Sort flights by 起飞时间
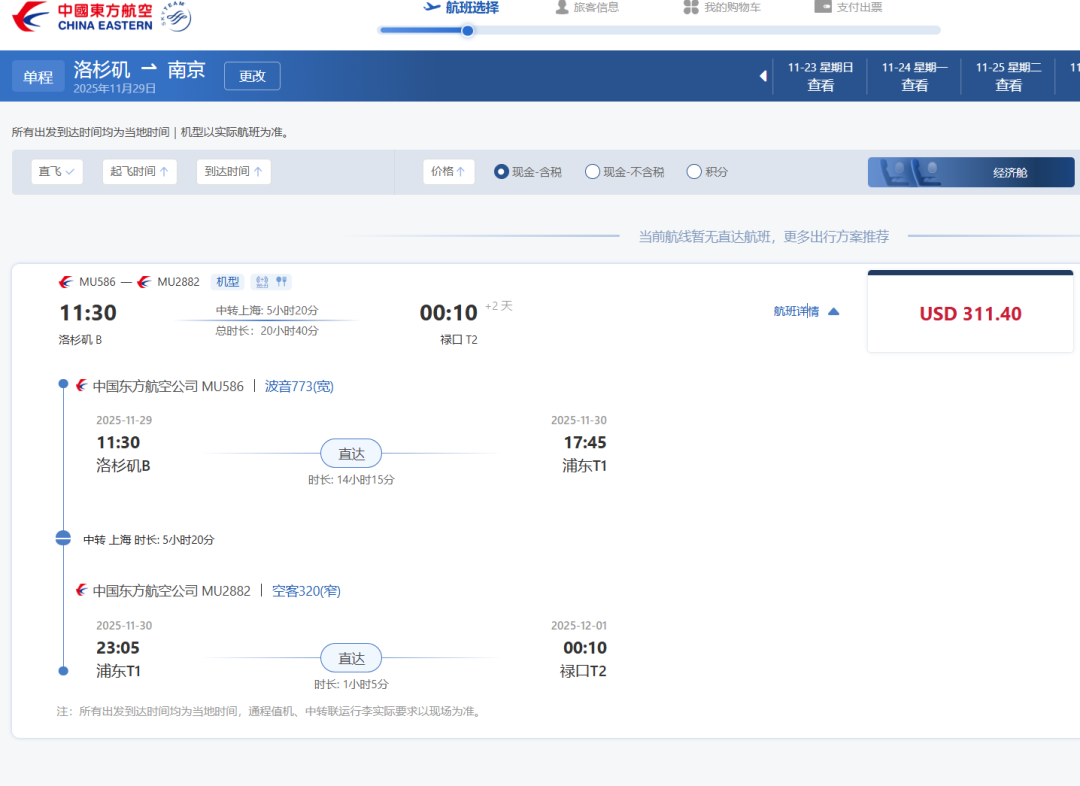This screenshot has height=786, width=1080. click(139, 172)
